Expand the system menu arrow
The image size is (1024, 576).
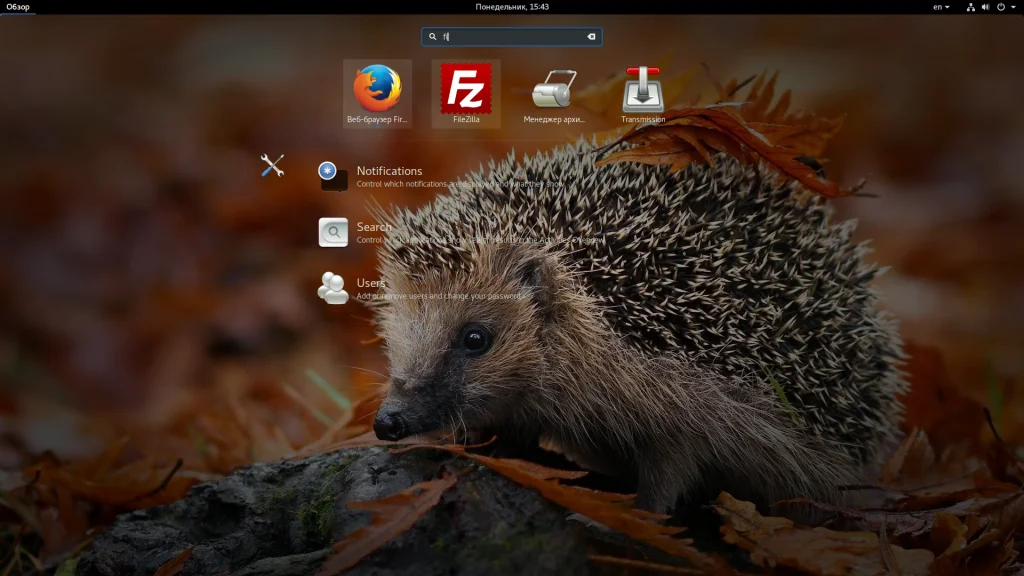click(x=1013, y=7)
